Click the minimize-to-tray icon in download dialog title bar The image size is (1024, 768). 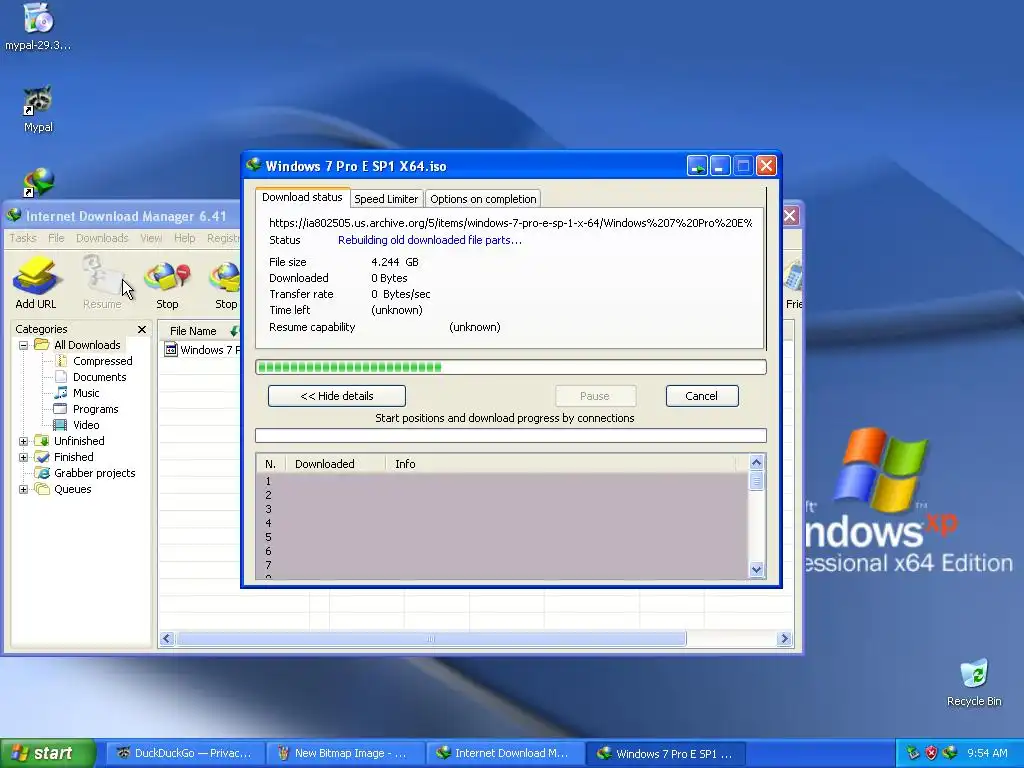click(697, 166)
